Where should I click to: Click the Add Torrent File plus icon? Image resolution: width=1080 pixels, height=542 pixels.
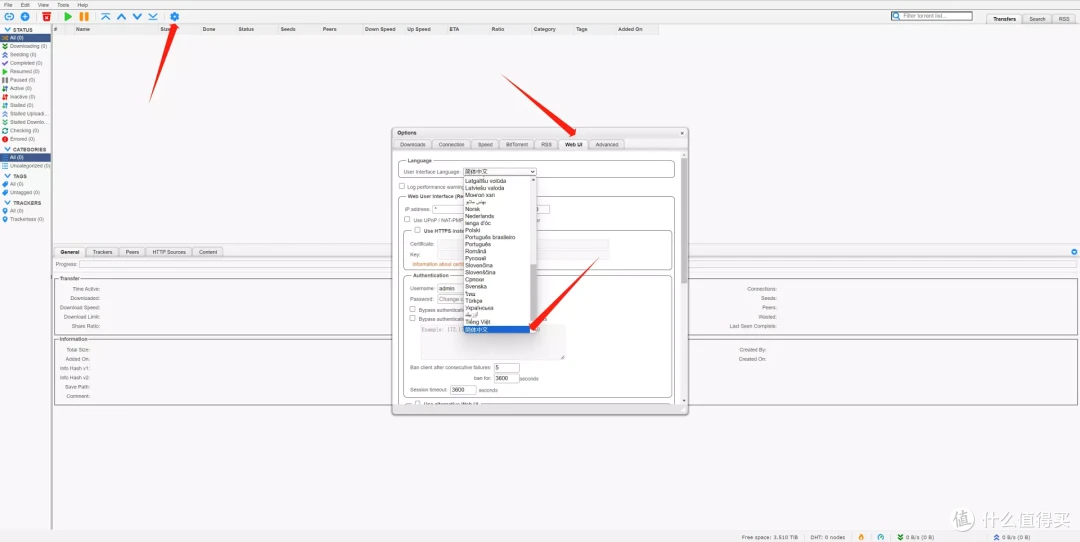(x=25, y=16)
